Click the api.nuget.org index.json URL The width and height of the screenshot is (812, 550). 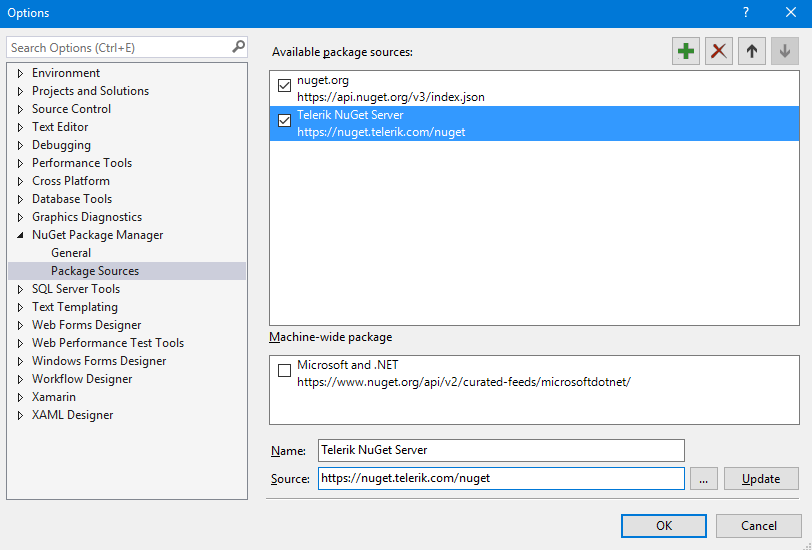click(391, 97)
